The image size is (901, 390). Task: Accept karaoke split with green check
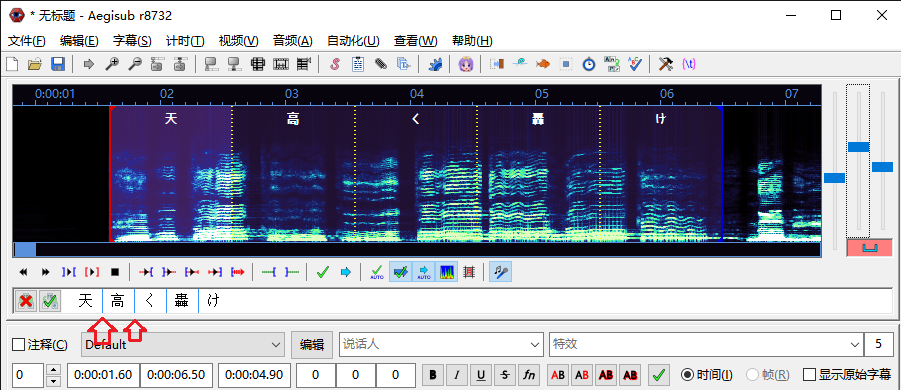pyautogui.click(x=49, y=300)
